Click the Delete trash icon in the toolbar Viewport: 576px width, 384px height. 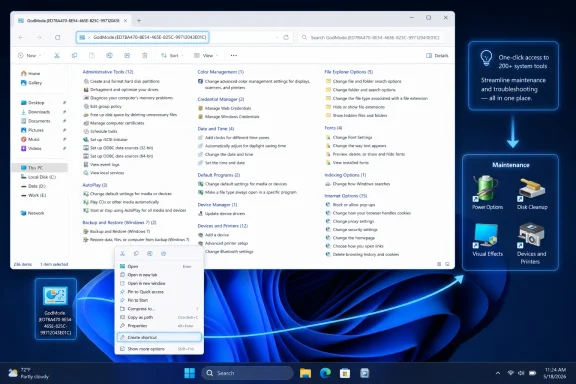point(145,55)
